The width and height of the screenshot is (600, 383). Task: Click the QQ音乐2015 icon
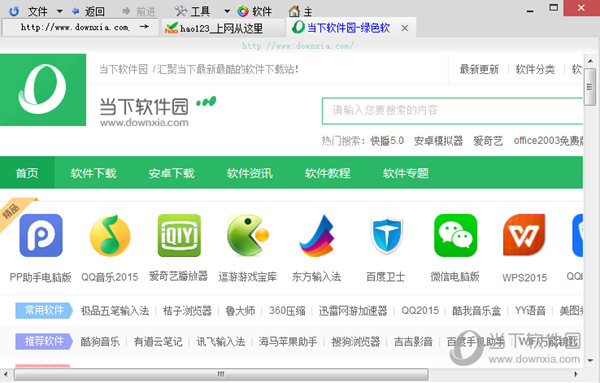tap(110, 235)
